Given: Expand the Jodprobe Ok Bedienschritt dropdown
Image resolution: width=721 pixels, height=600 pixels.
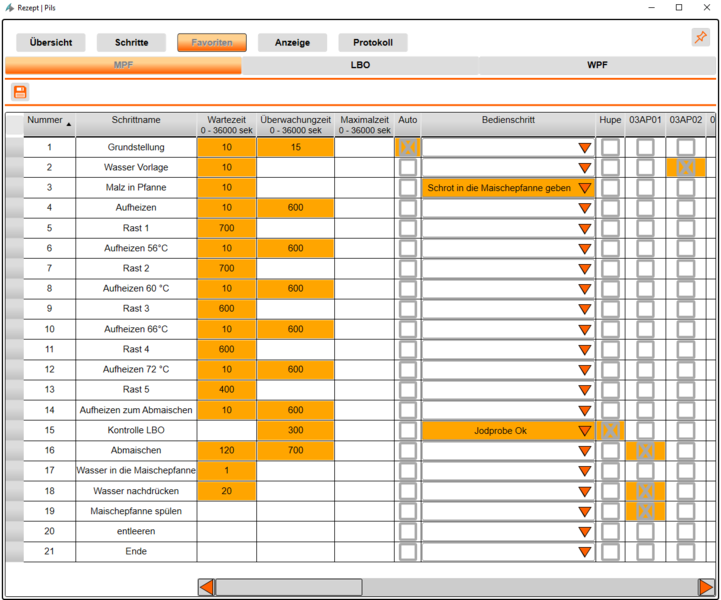Looking at the screenshot, I should pos(585,431).
